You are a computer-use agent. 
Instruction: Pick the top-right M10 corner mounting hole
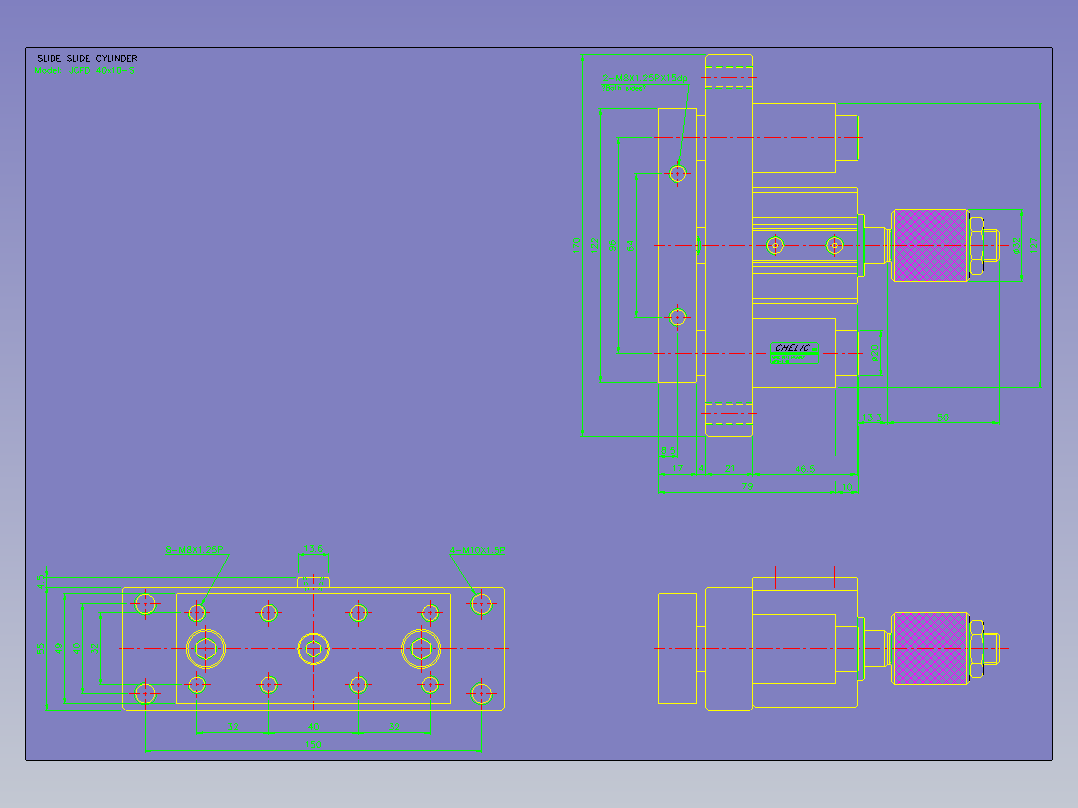[481, 604]
